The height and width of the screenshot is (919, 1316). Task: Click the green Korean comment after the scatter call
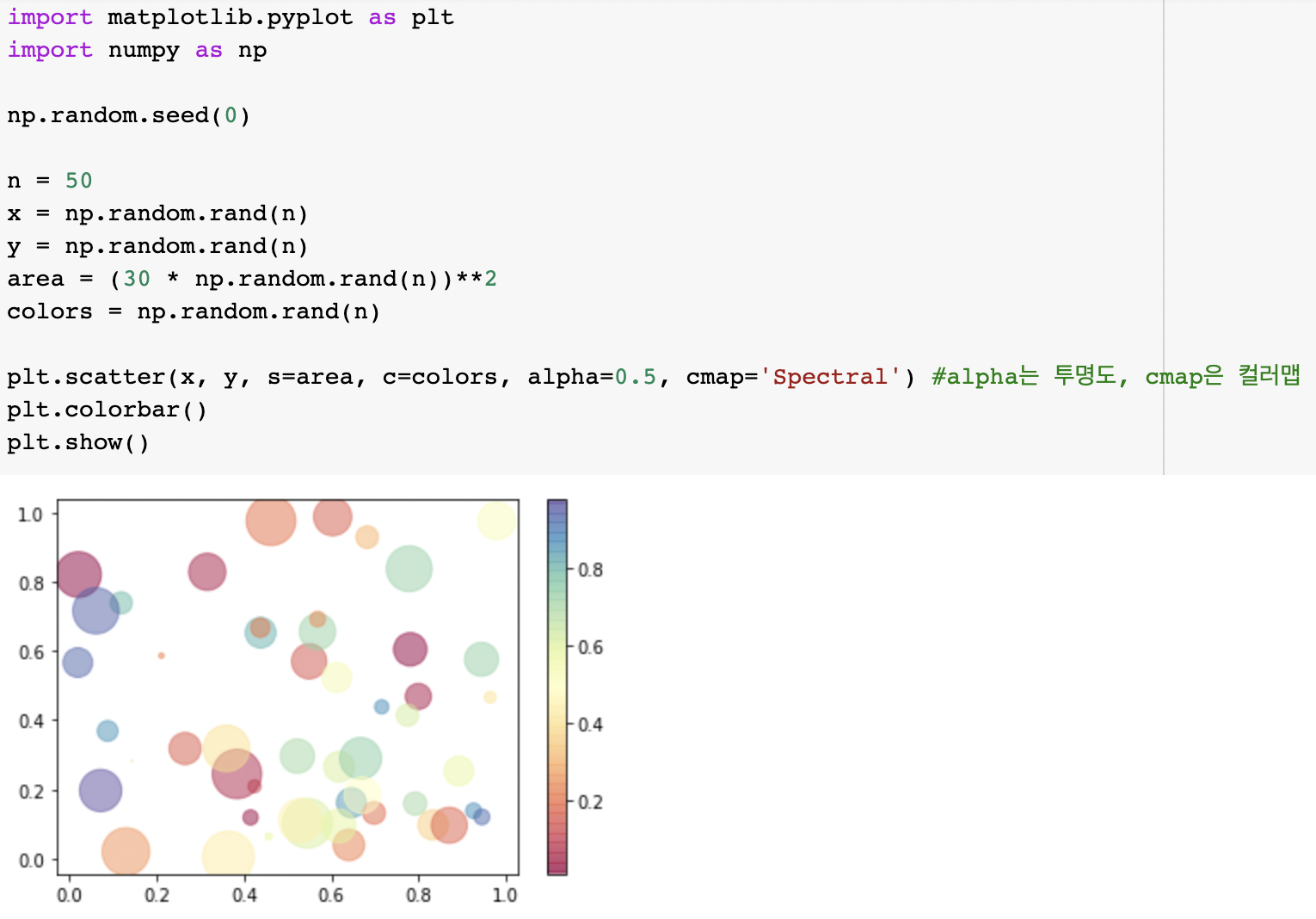coord(1116,376)
